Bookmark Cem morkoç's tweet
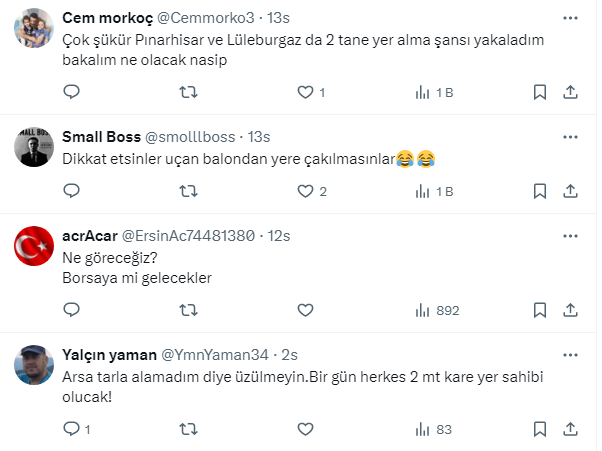The image size is (602, 451). [539, 92]
